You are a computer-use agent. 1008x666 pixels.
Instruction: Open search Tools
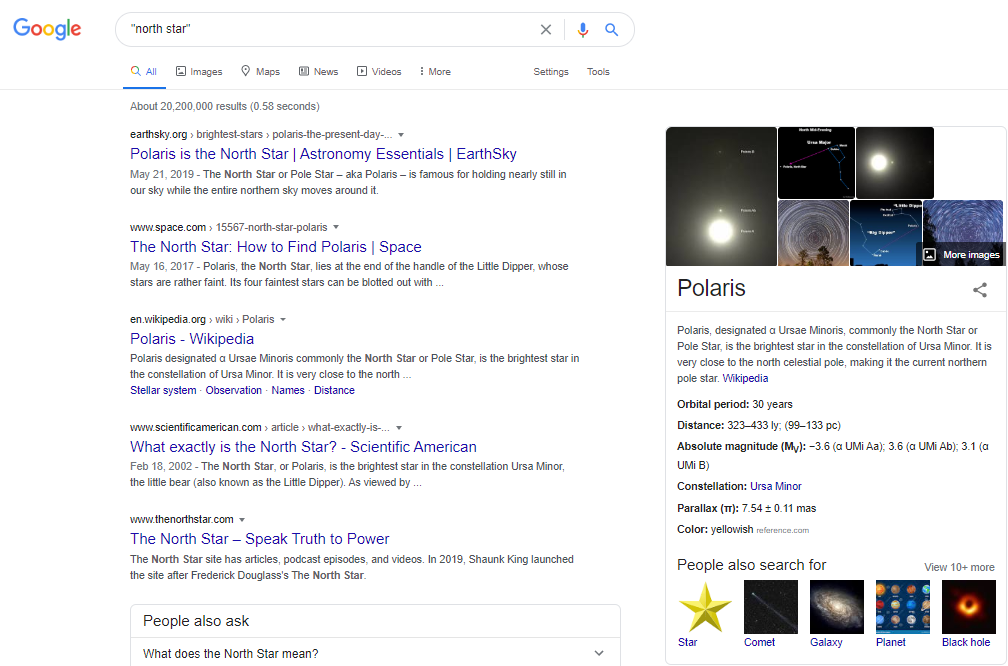click(598, 71)
